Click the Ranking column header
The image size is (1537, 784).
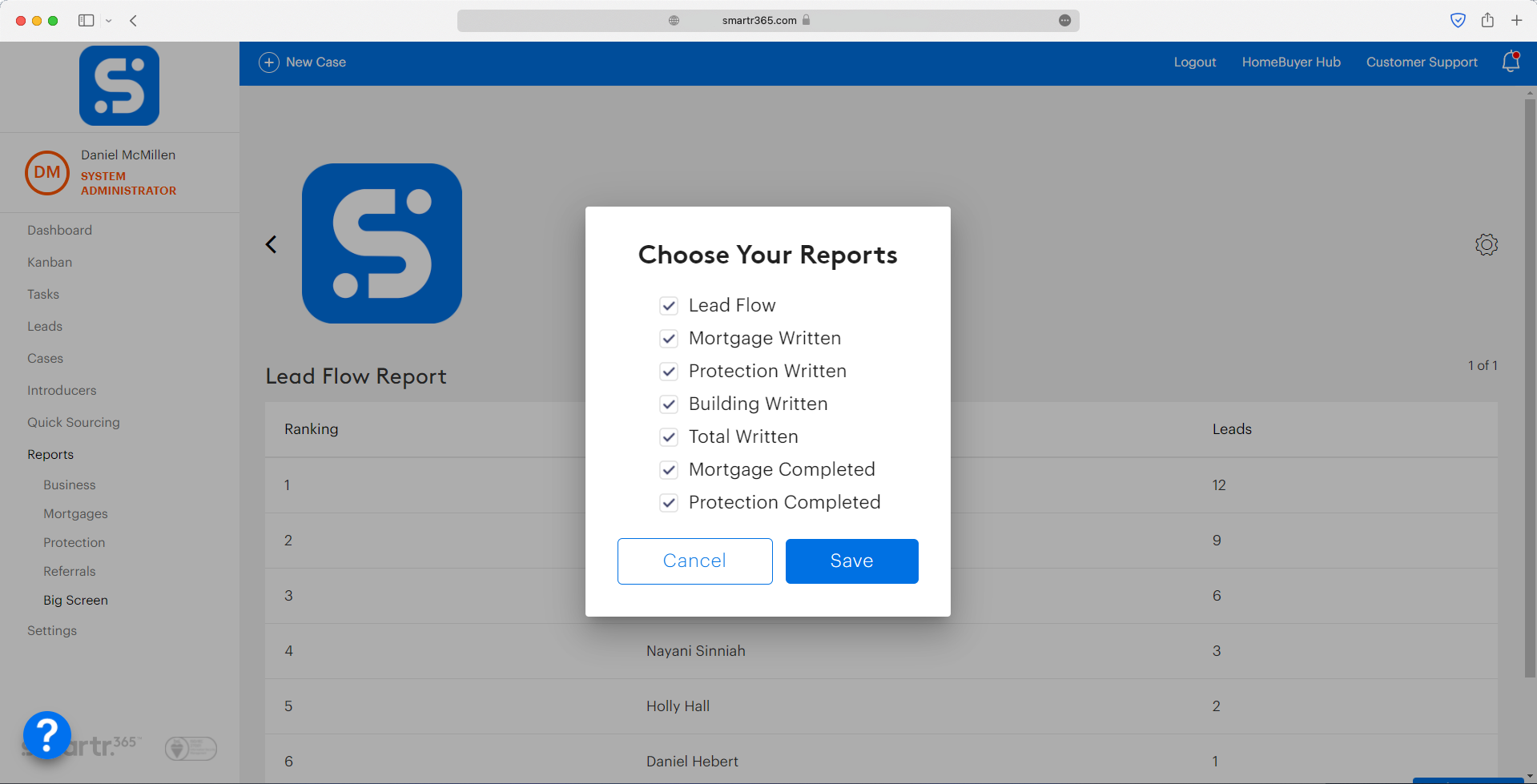312,429
